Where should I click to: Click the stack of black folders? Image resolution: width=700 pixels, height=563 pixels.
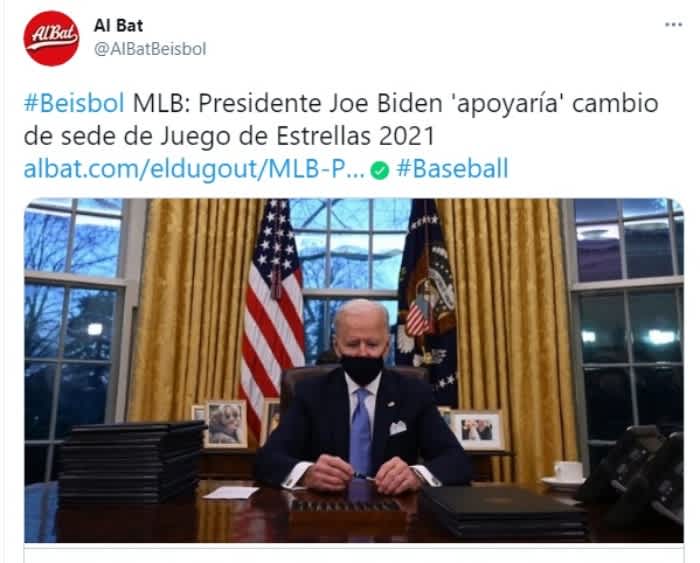click(x=131, y=462)
